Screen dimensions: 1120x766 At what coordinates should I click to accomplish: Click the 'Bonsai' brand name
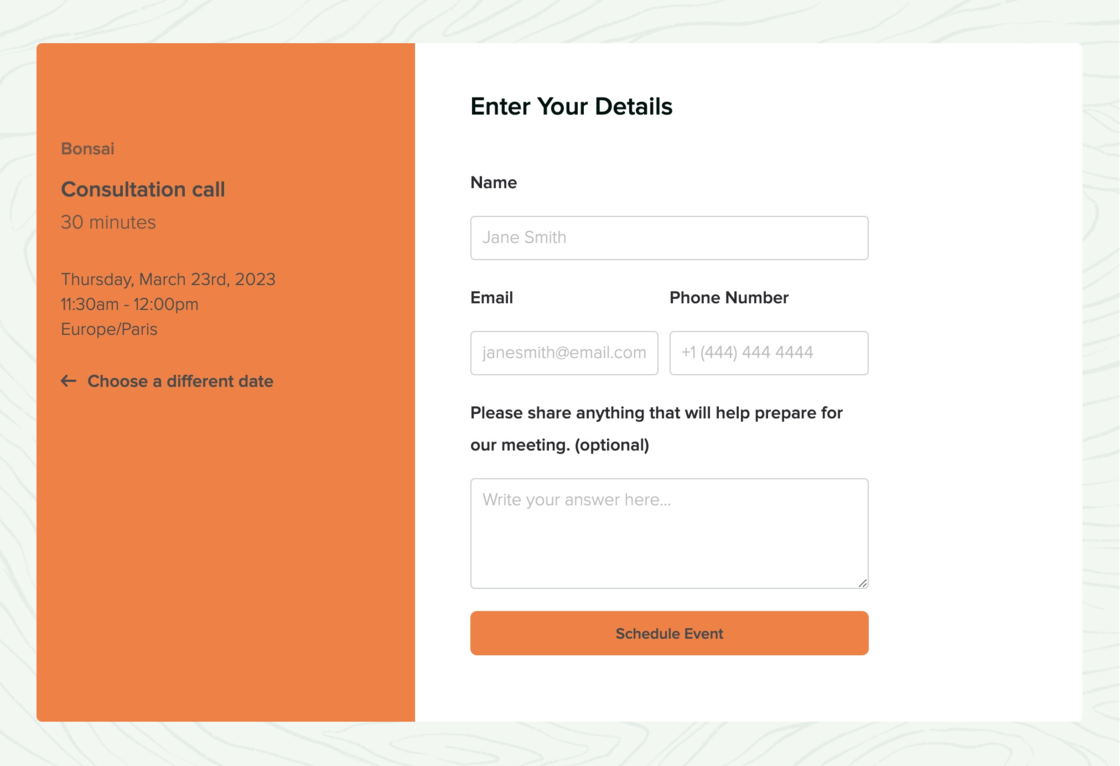[x=88, y=149]
